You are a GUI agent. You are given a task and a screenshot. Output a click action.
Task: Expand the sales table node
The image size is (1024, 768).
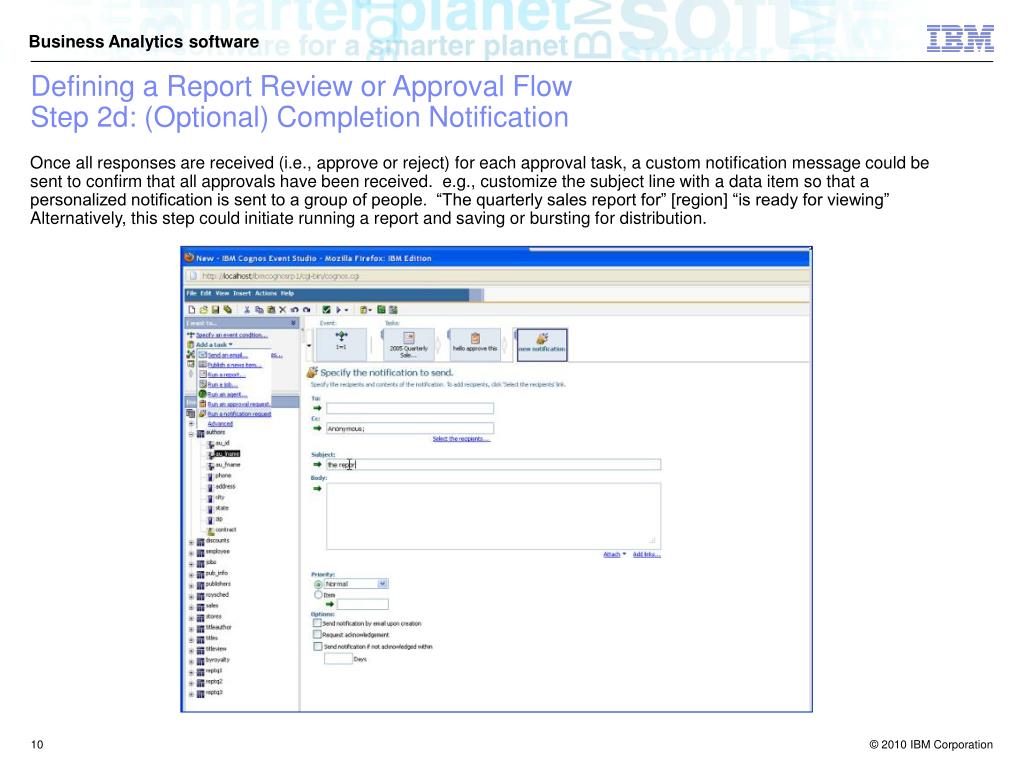click(191, 607)
